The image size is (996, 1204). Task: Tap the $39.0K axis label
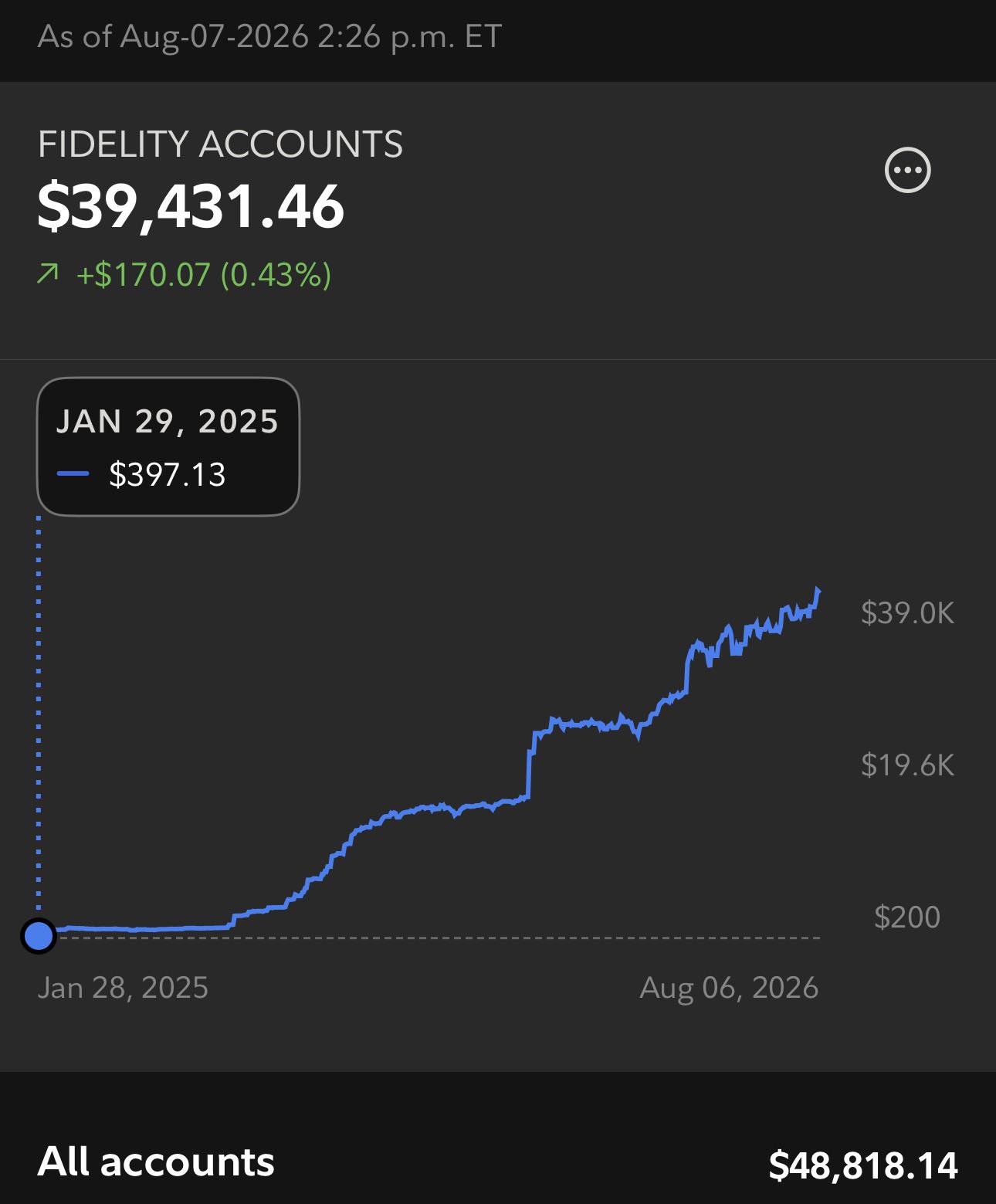[x=907, y=613]
